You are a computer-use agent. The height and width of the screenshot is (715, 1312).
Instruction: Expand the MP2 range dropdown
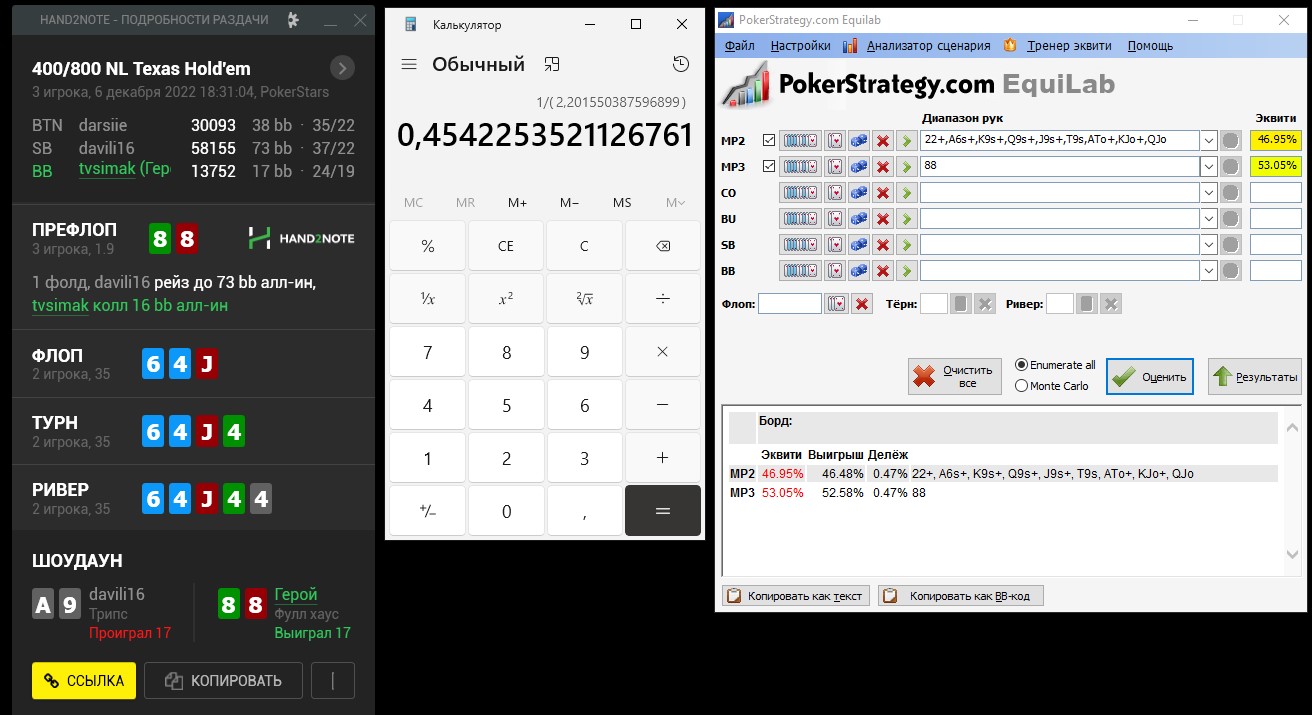pos(1209,140)
